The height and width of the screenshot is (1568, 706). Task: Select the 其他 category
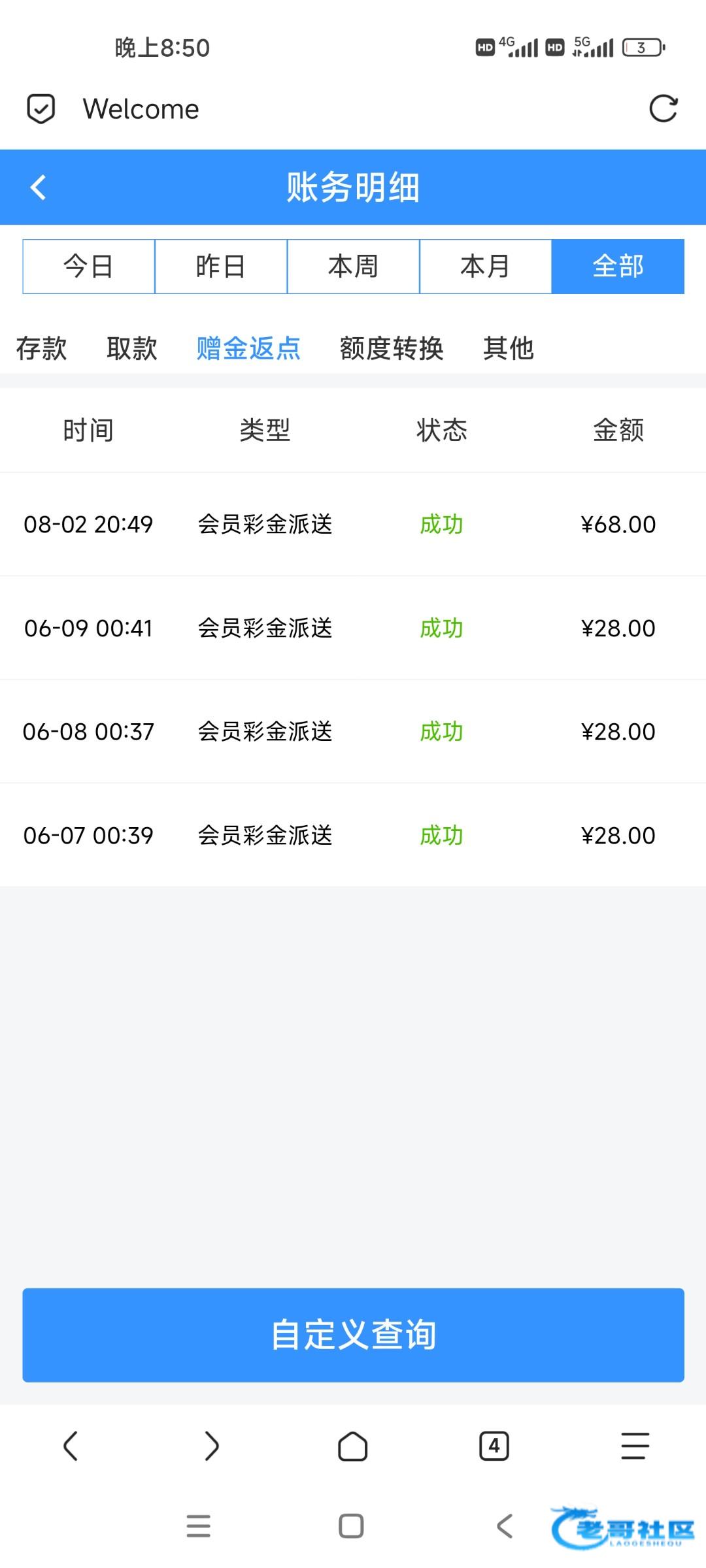click(509, 348)
